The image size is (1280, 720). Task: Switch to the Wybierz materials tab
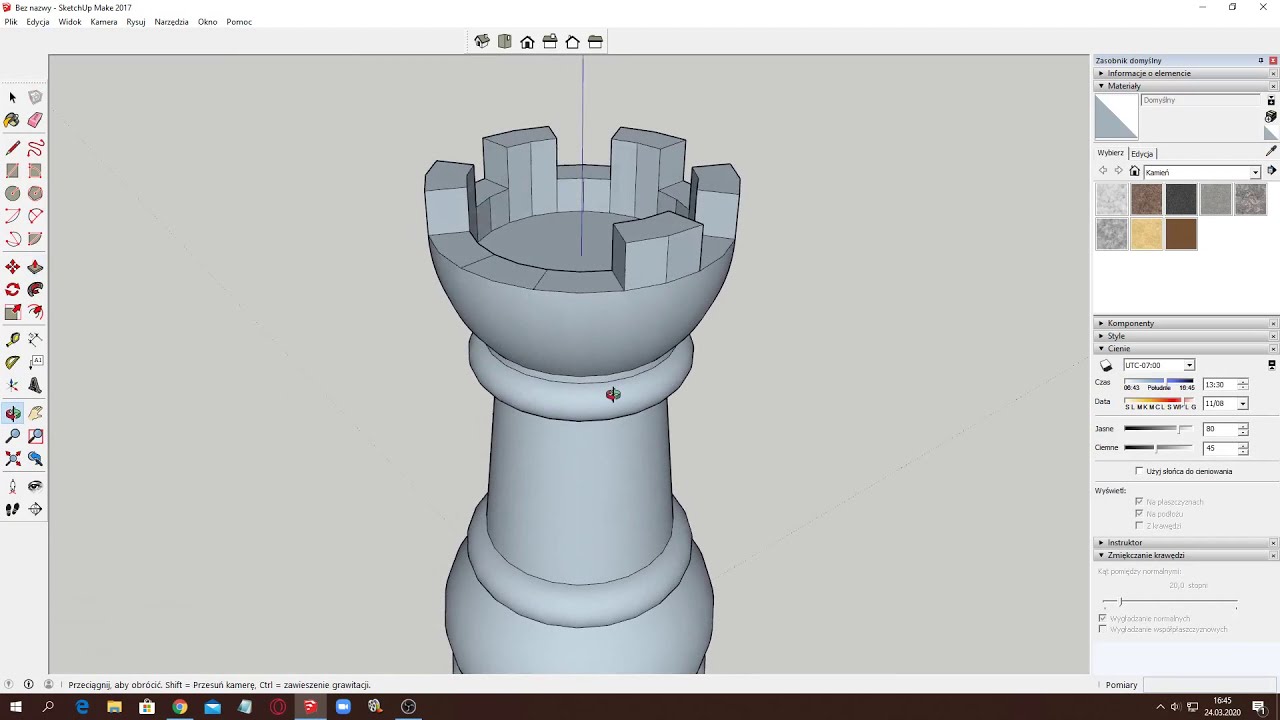tap(1110, 153)
